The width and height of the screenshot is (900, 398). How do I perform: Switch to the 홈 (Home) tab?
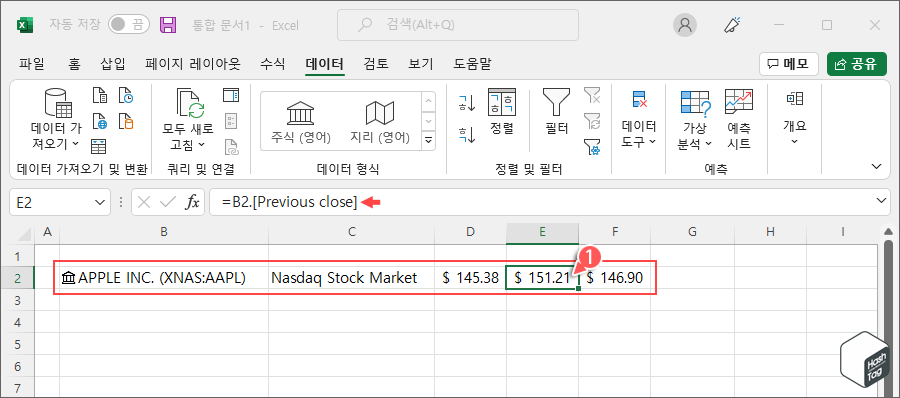click(75, 63)
